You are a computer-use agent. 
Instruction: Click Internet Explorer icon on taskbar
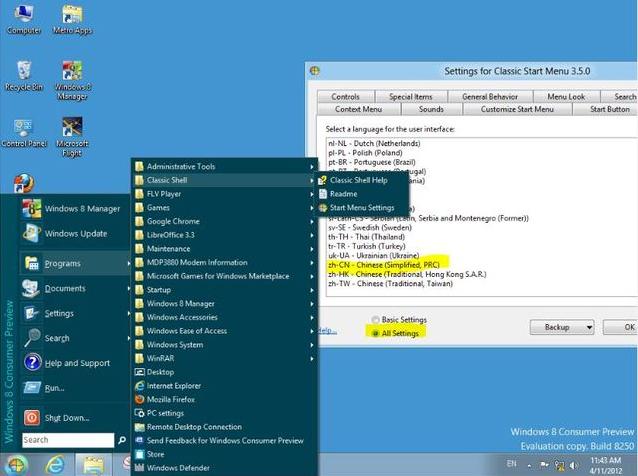(55, 464)
